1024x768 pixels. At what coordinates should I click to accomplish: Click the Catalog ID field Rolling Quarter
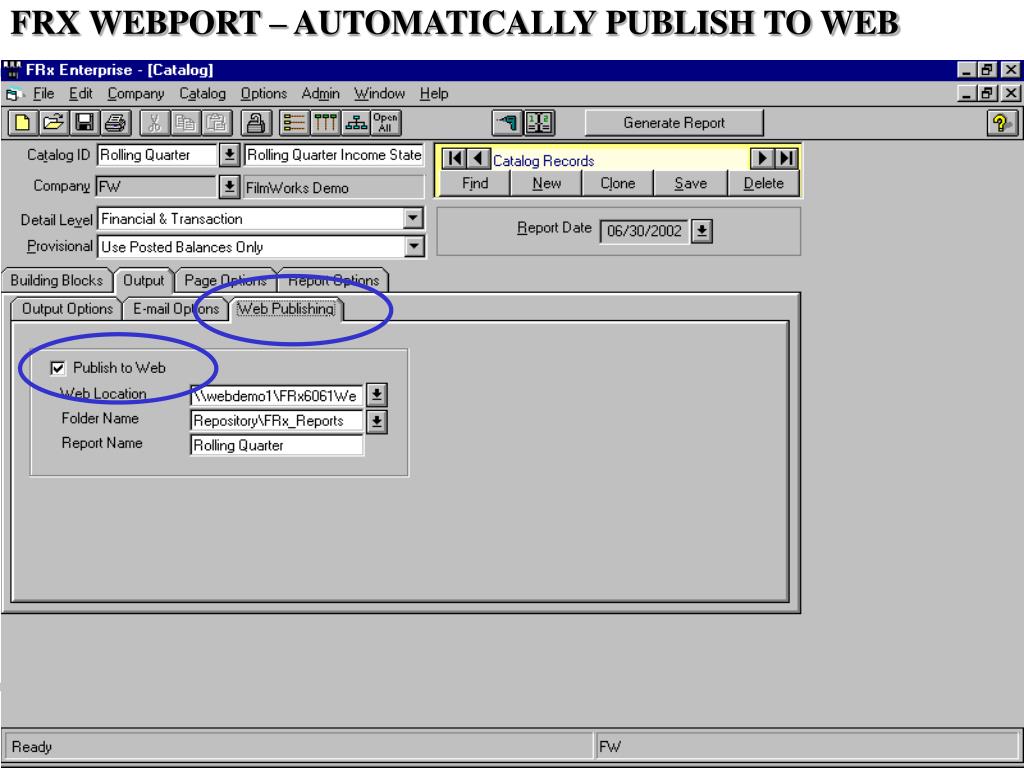[x=157, y=155]
